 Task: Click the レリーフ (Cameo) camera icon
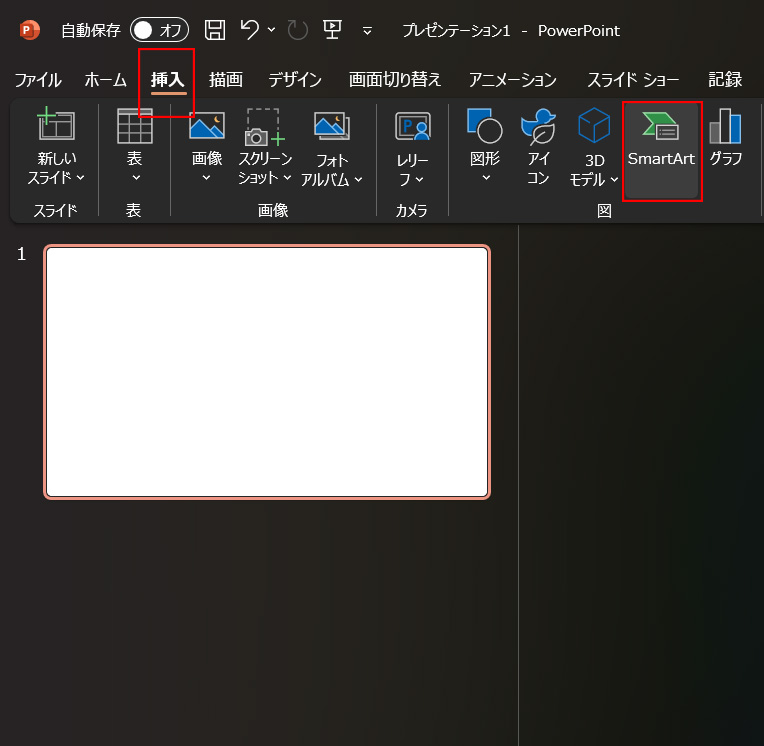(x=413, y=126)
